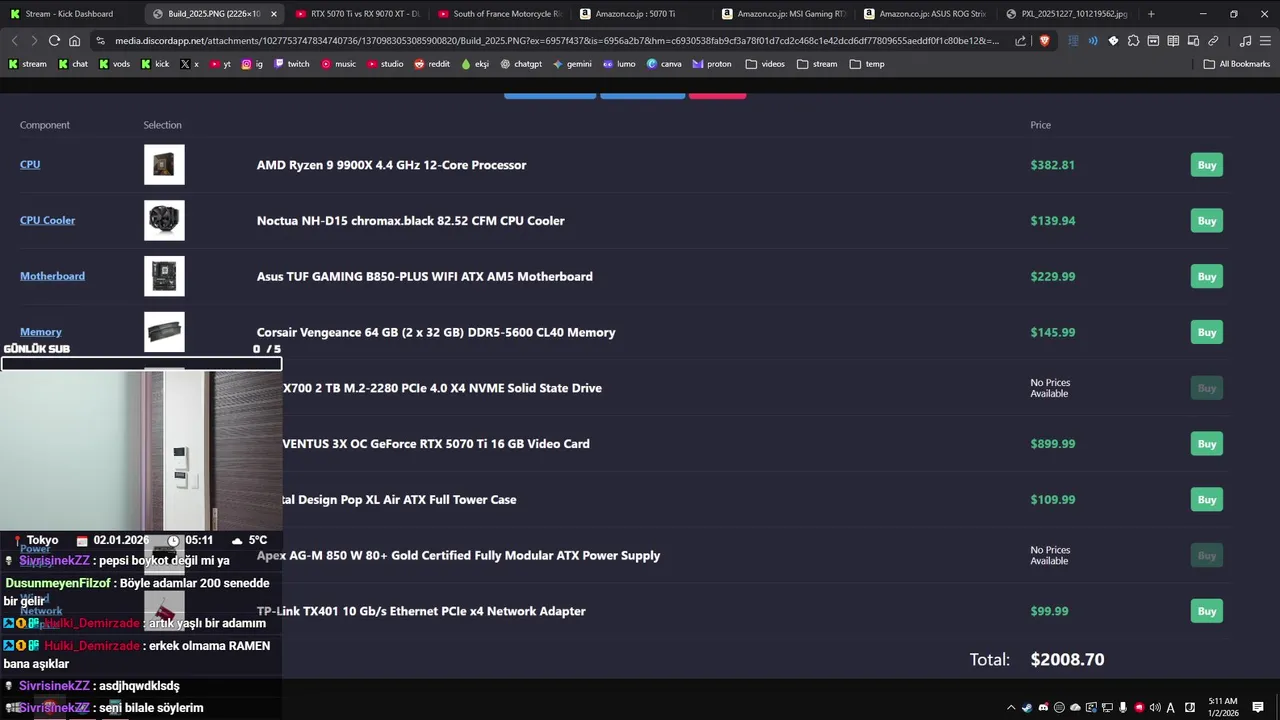Click the Steam icon in system tray
1280x720 pixels.
tap(1027, 708)
